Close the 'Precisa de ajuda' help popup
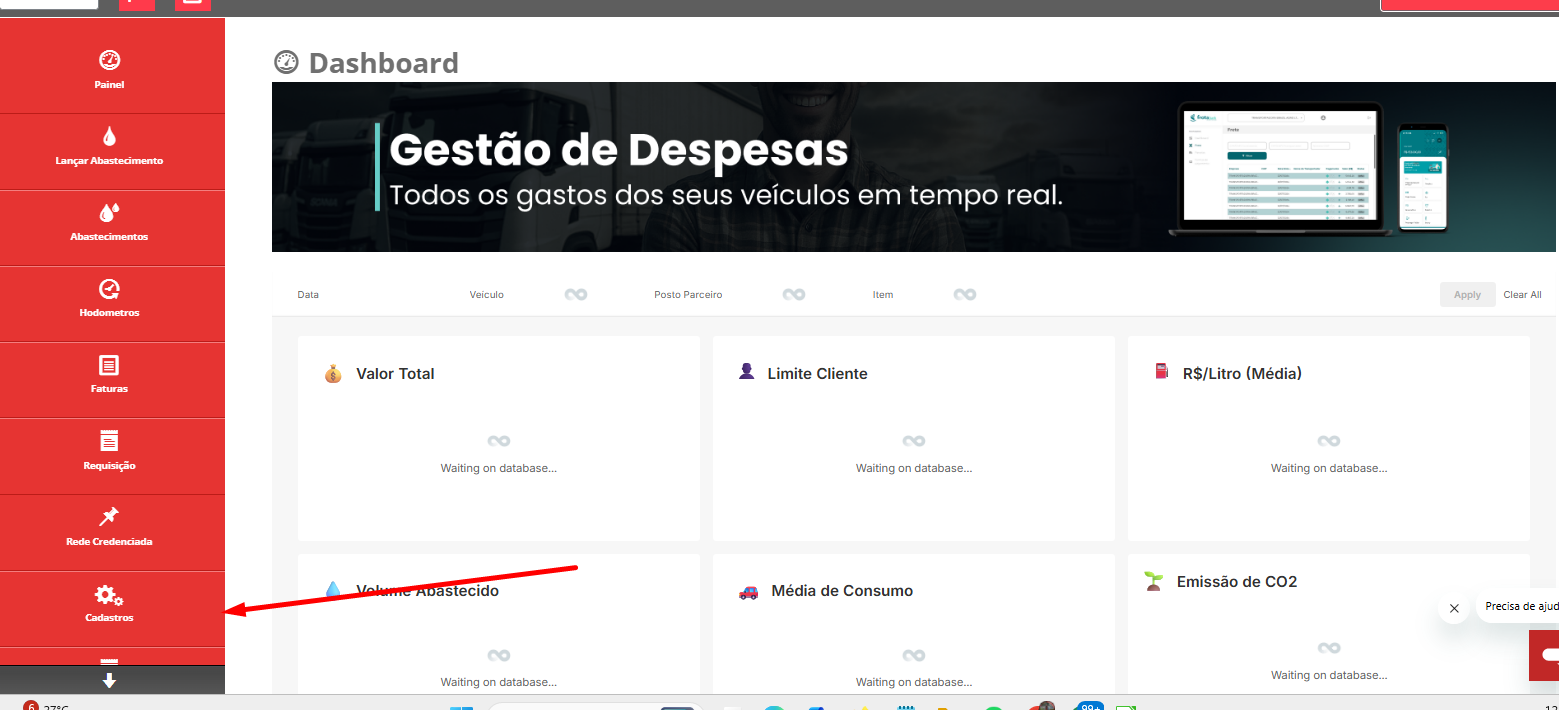 coord(1454,608)
